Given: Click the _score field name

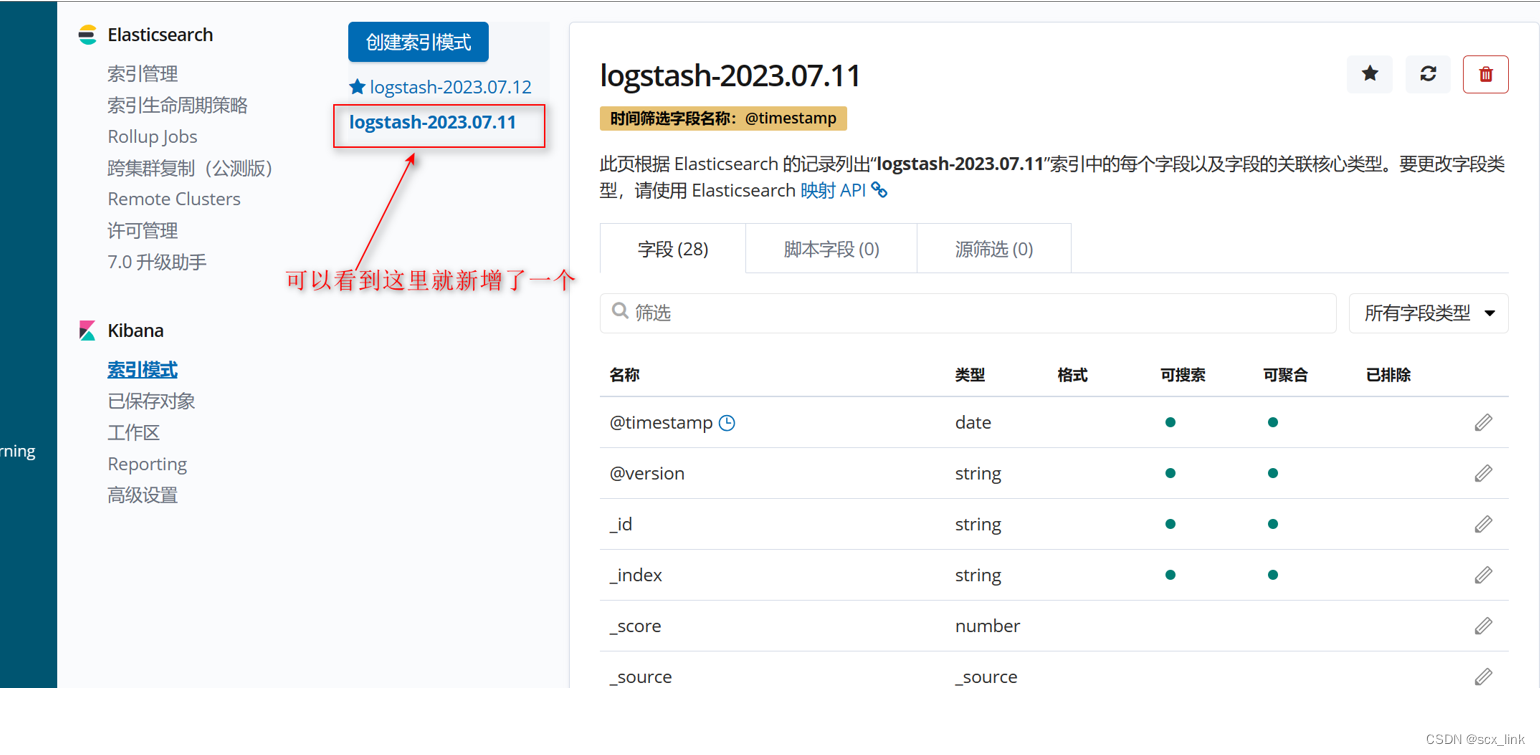Looking at the screenshot, I should [635, 627].
